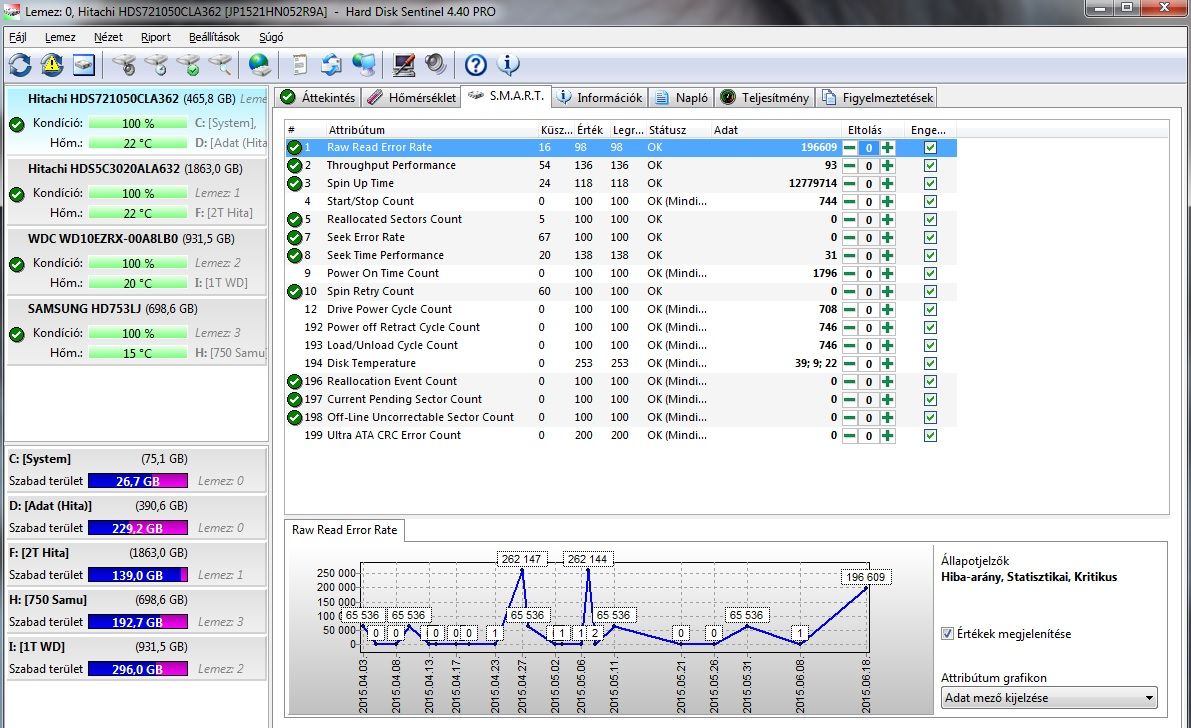This screenshot has height=728, width=1191.
Task: Toggle the Enge checkbox for Raw Read Error Rate
Action: 930,147
